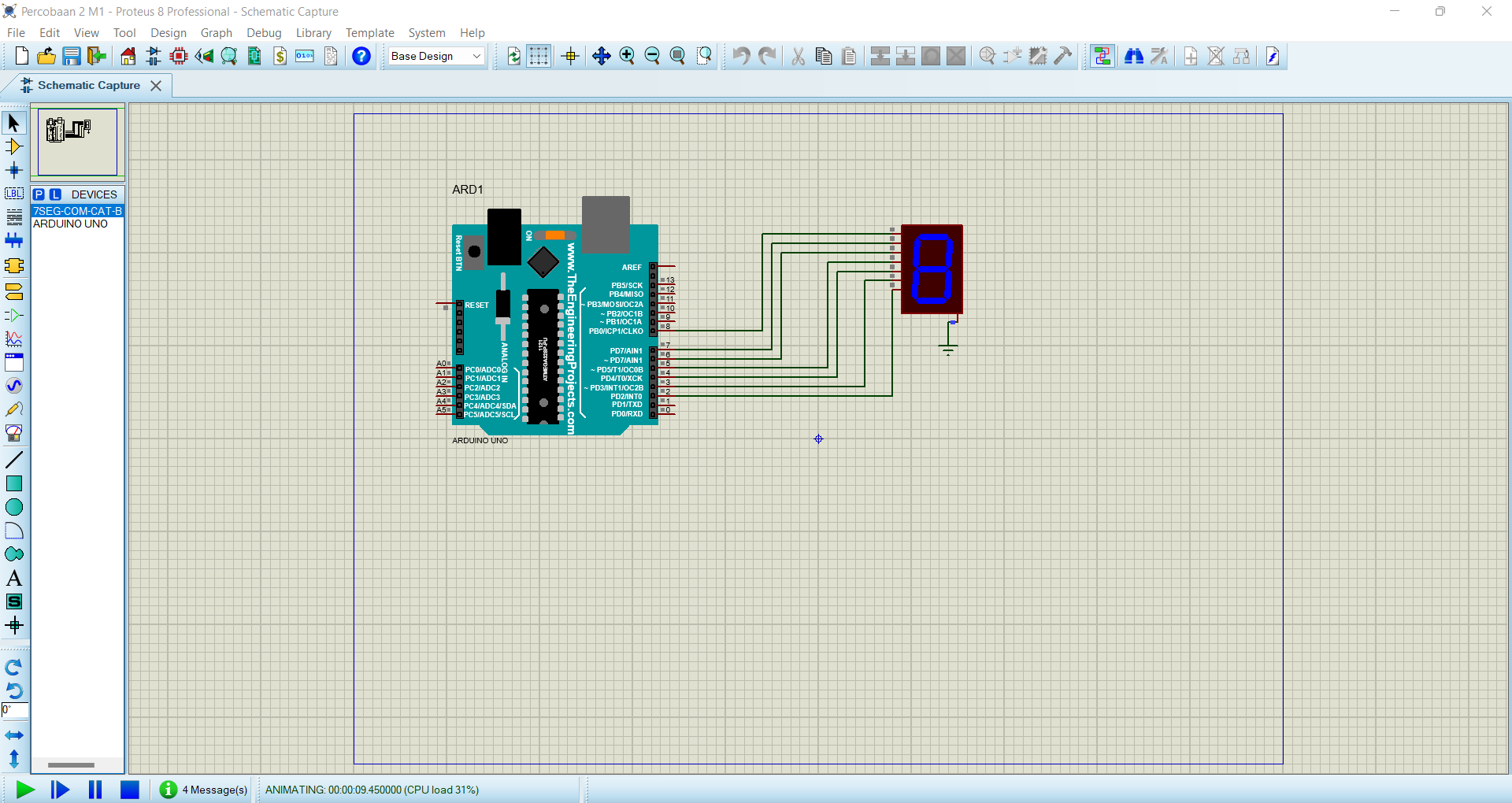Viewport: 1512px width, 803px height.
Task: Save the project with the floppy disk icon
Action: point(72,56)
